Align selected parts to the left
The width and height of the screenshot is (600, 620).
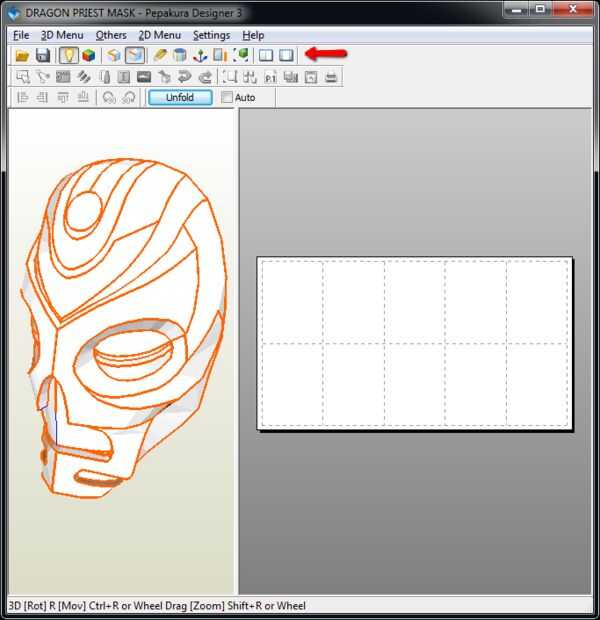click(x=23, y=97)
